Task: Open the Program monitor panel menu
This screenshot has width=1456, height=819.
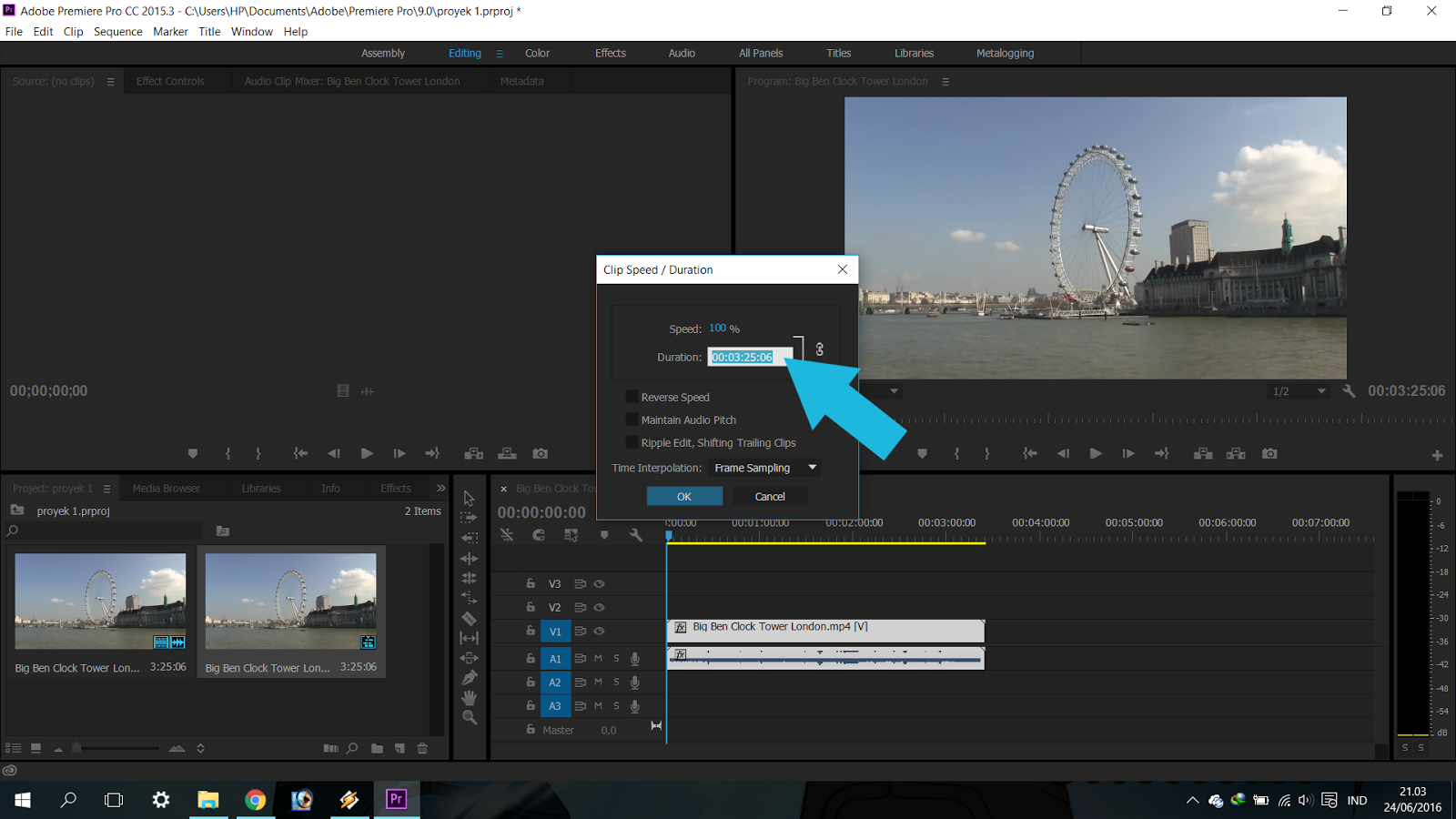Action: click(945, 82)
